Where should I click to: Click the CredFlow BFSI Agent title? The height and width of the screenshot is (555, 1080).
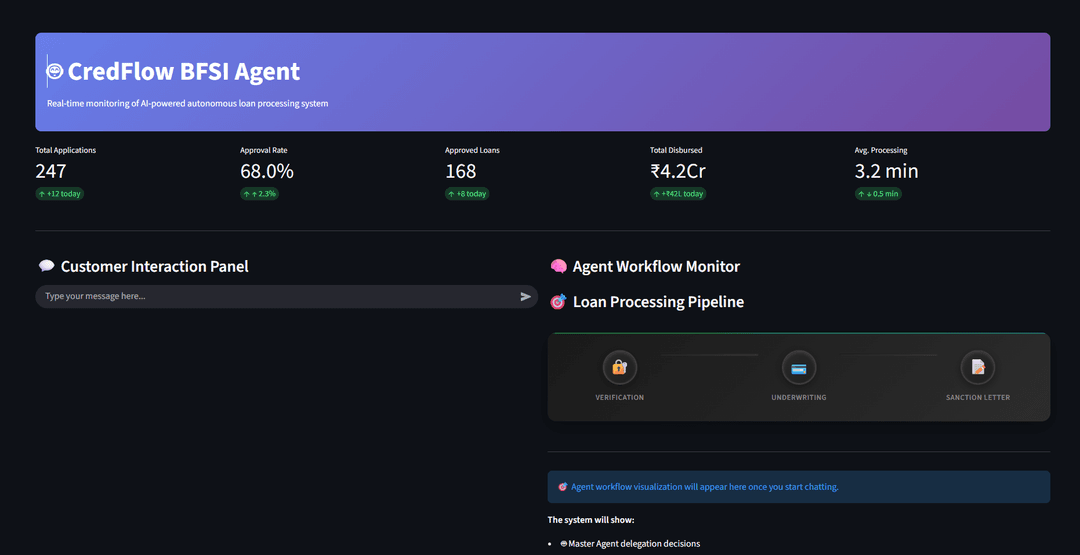tap(183, 72)
